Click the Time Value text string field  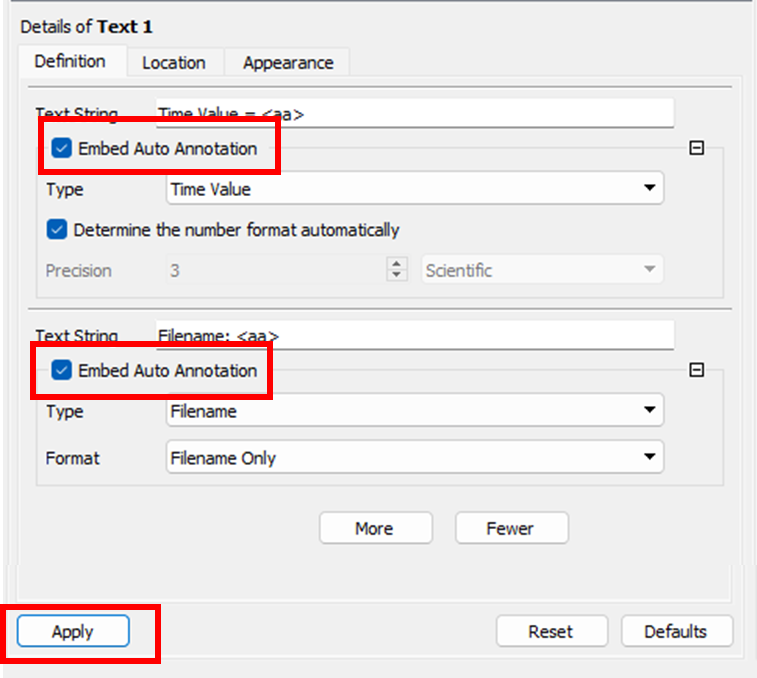415,114
